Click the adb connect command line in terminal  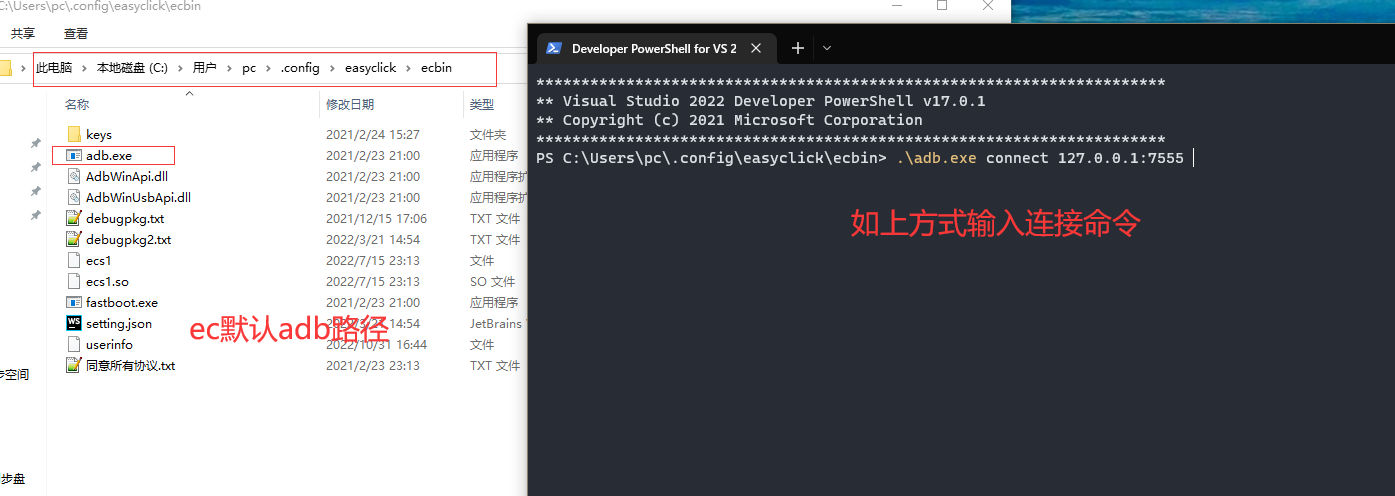click(859, 158)
